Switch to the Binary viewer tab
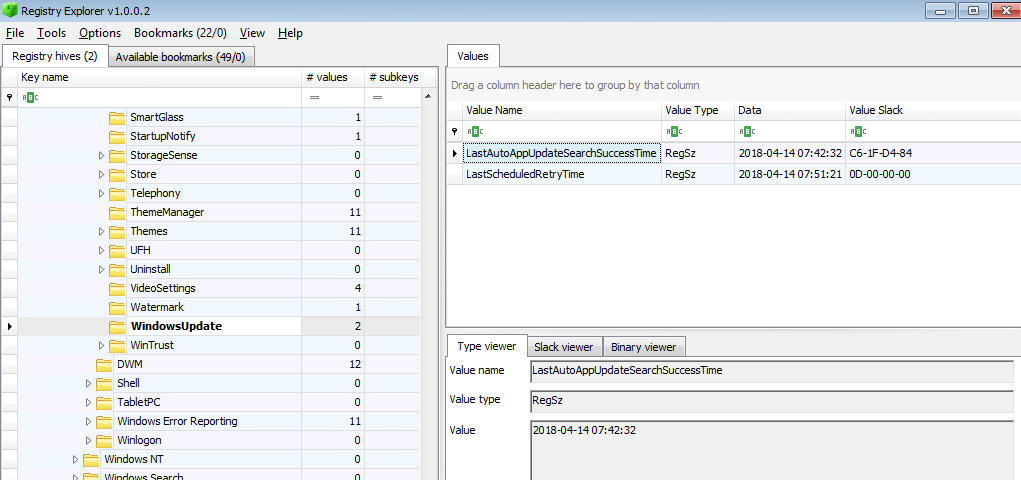Viewport: 1021px width, 480px height. pos(643,347)
